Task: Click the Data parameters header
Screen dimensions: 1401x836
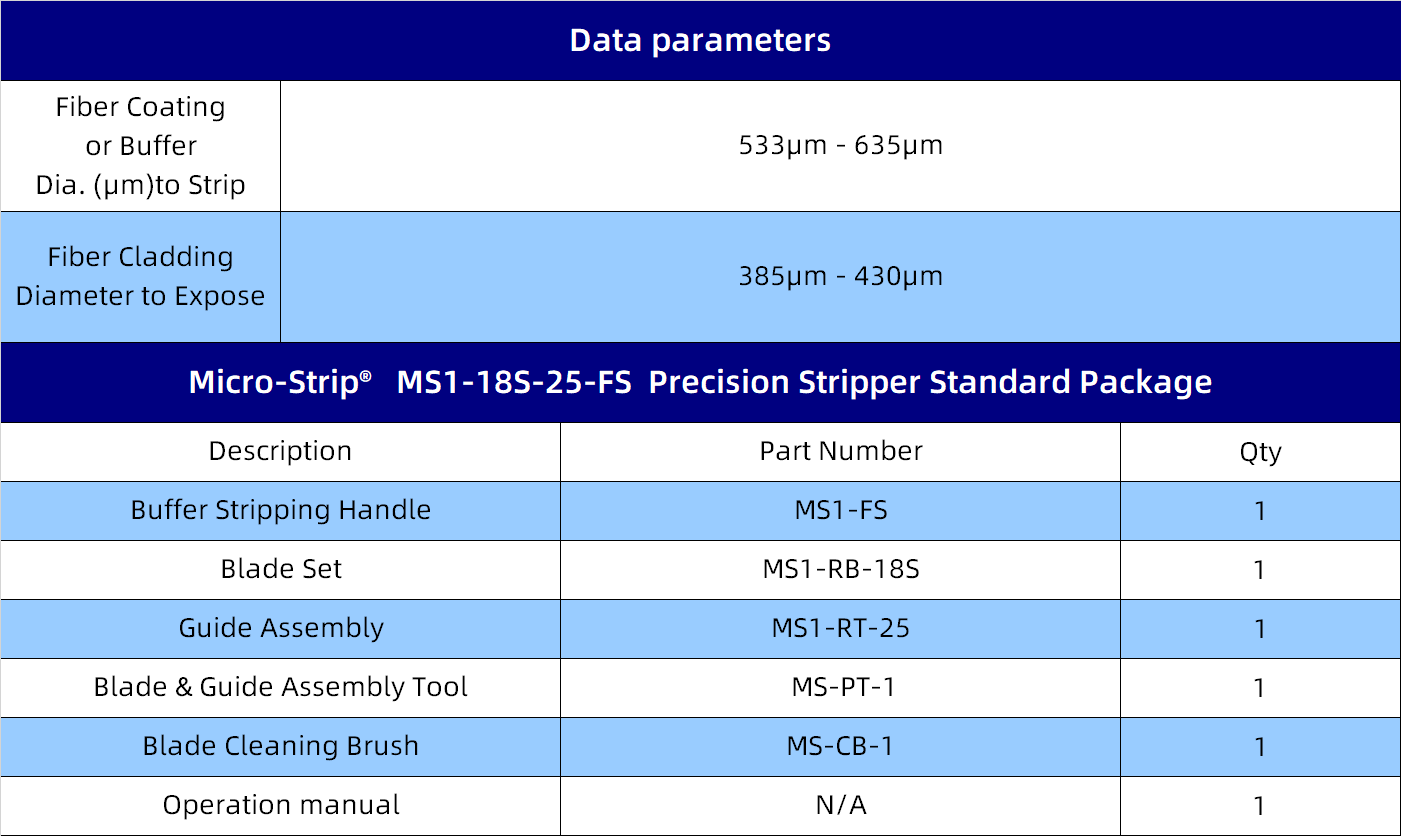Action: (x=700, y=41)
